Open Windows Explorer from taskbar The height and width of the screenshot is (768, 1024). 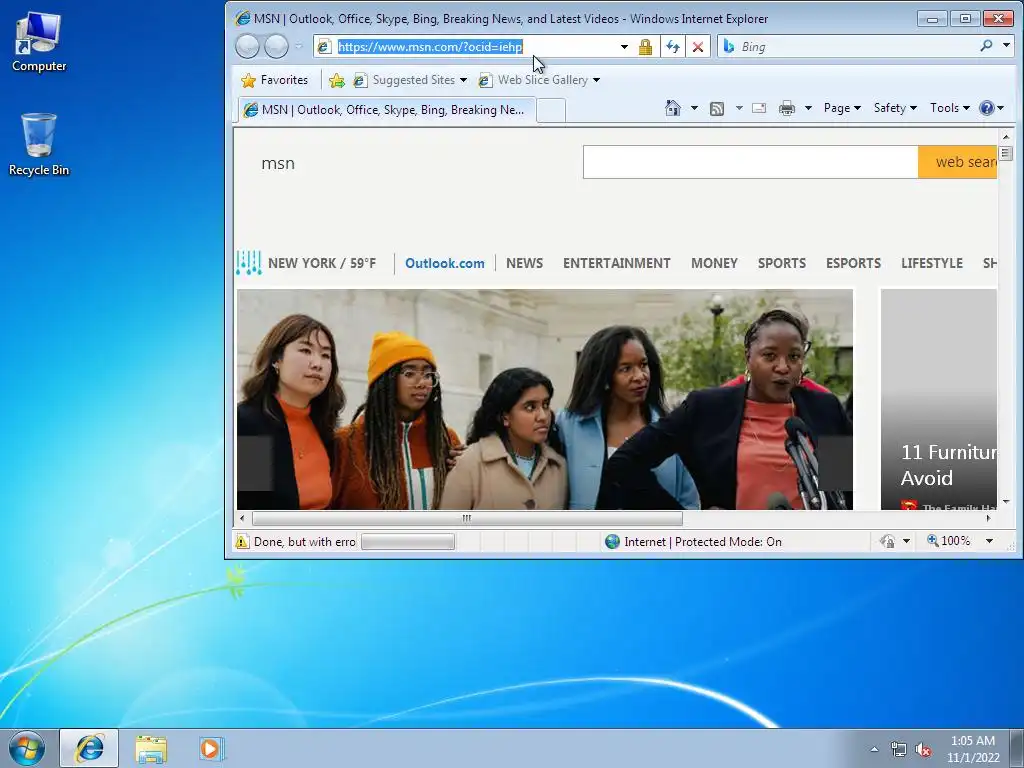(151, 748)
